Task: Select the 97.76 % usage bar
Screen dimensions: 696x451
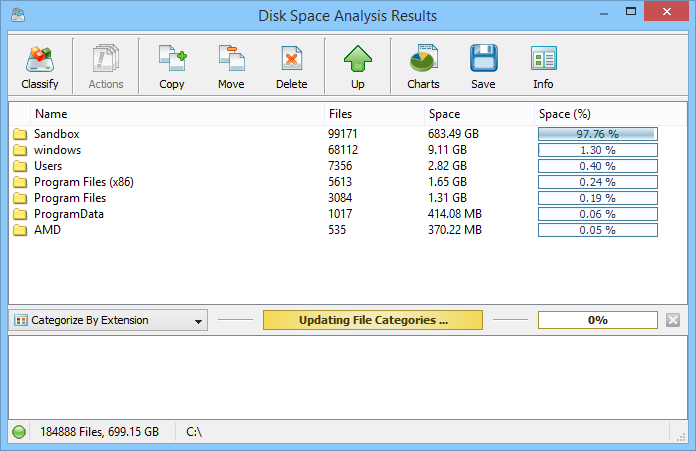Action: pyautogui.click(x=598, y=134)
